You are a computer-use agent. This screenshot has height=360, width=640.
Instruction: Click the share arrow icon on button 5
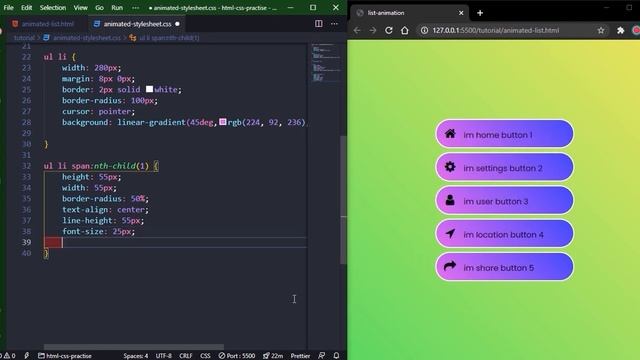[x=450, y=266]
